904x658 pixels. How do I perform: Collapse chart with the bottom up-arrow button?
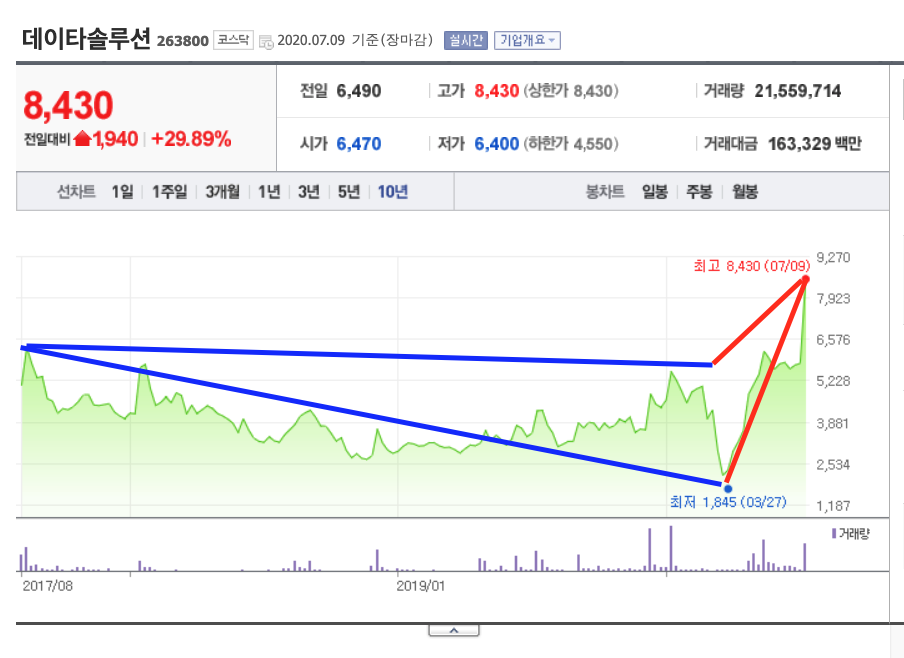[454, 630]
